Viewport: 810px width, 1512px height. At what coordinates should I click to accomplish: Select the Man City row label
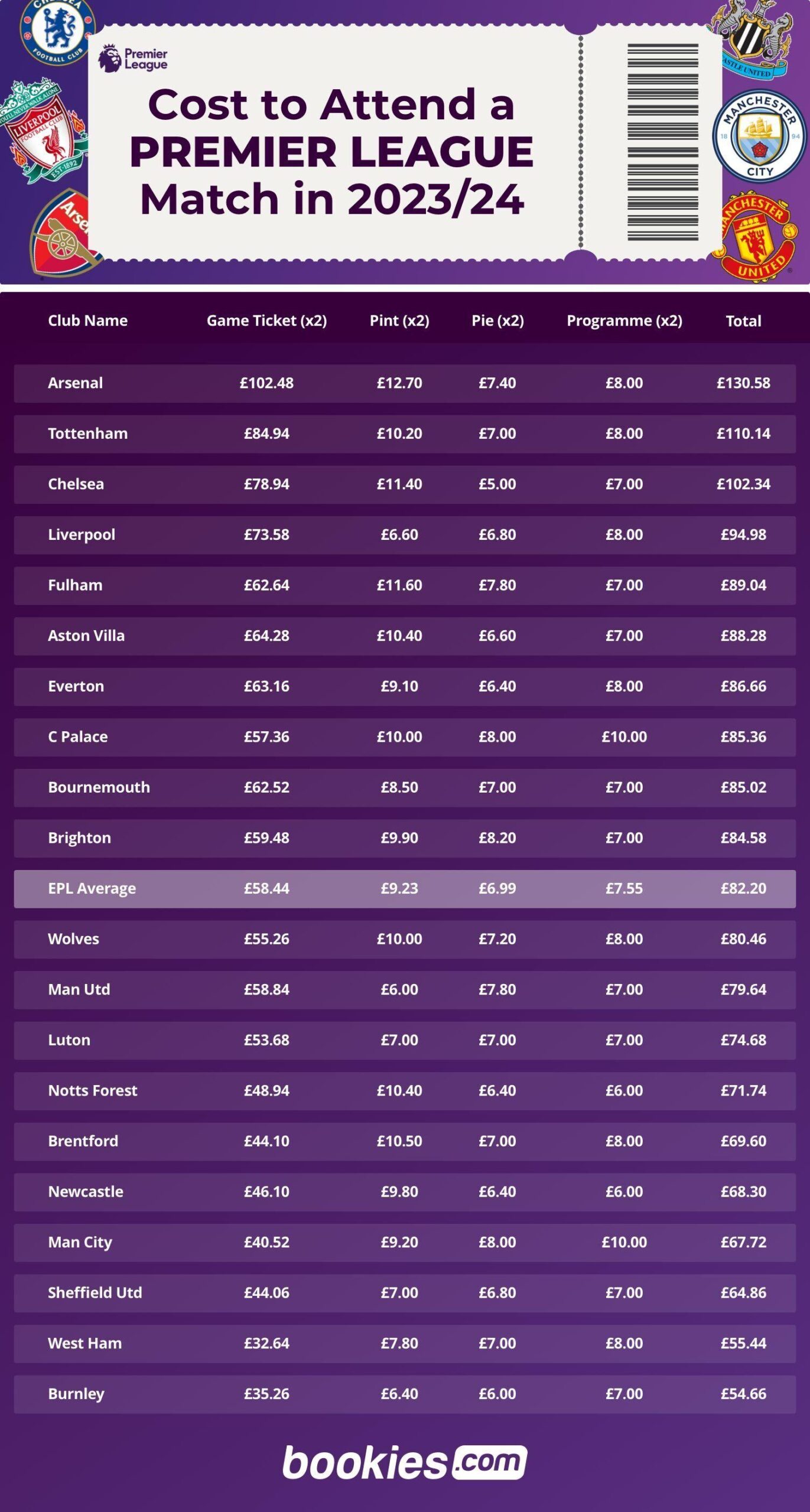click(80, 1242)
